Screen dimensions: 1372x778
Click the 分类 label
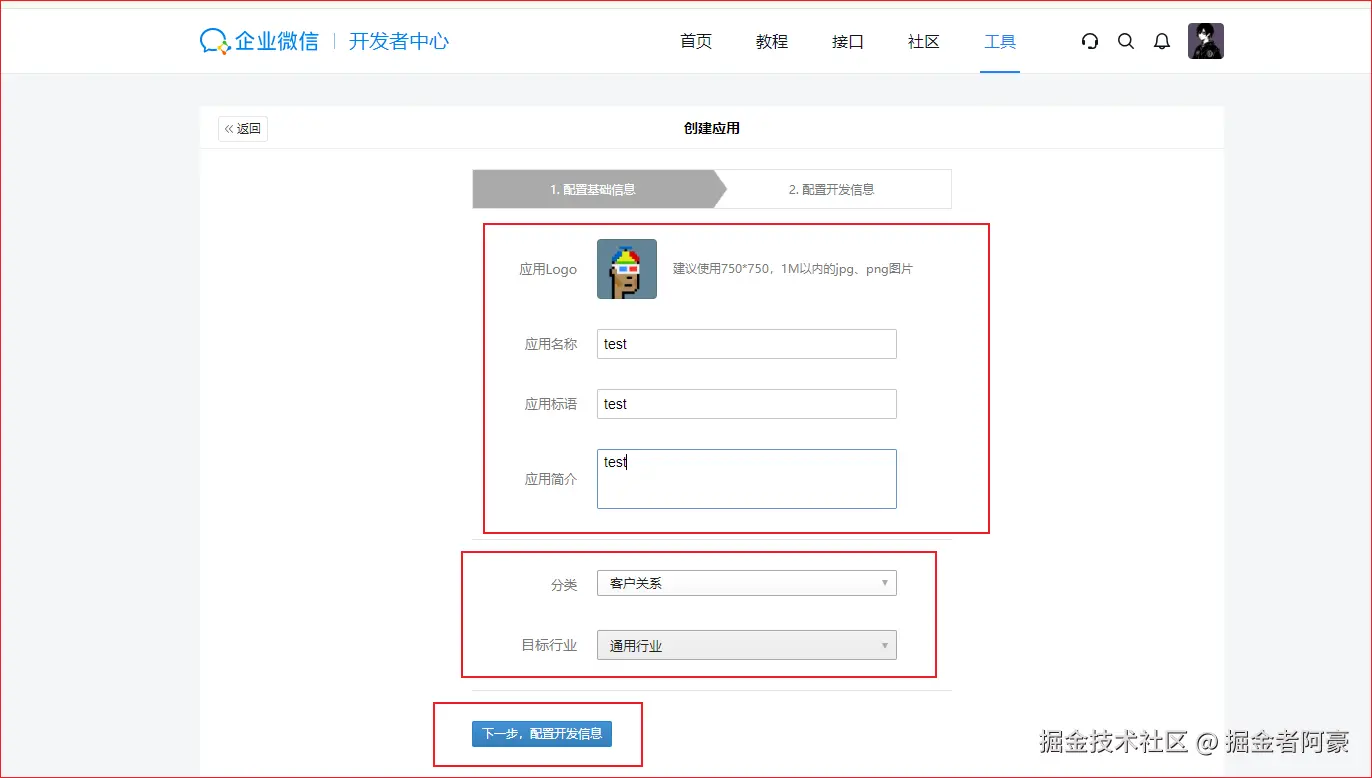[564, 585]
